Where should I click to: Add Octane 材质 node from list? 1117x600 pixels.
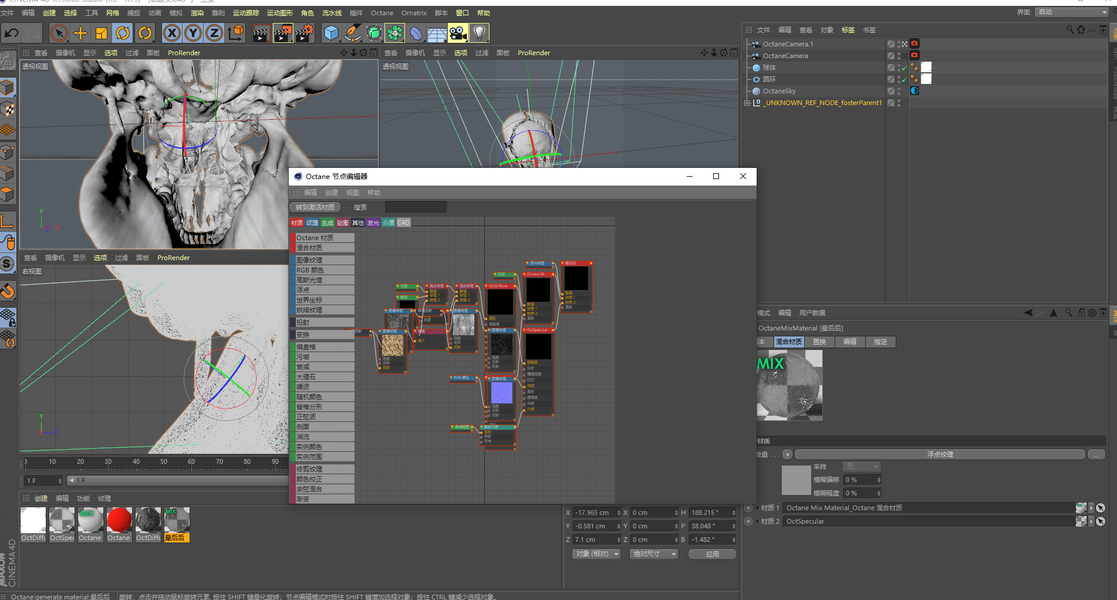pos(323,238)
